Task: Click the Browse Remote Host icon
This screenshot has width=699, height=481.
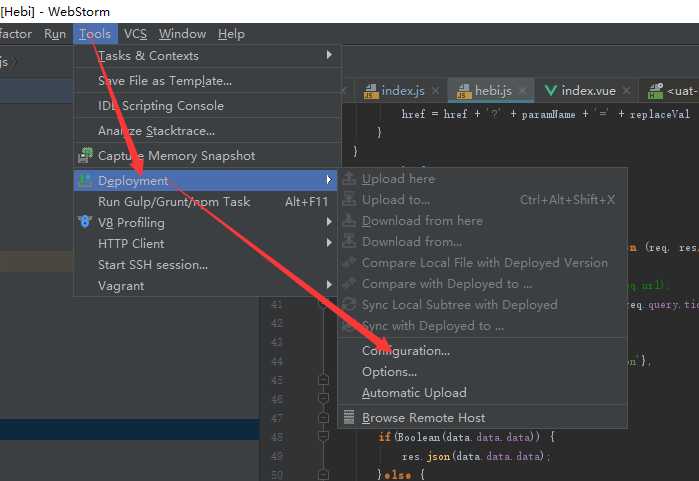Action: pos(349,417)
